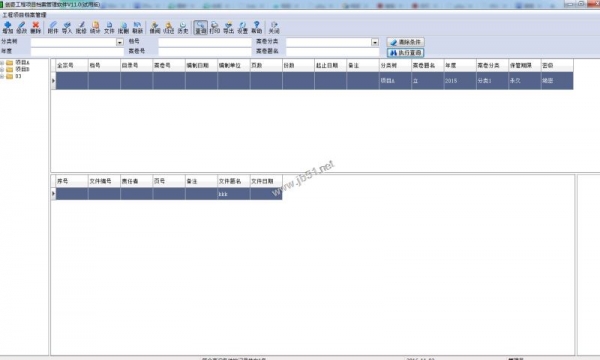Click the 执行查询 (Run query) button

(406, 53)
